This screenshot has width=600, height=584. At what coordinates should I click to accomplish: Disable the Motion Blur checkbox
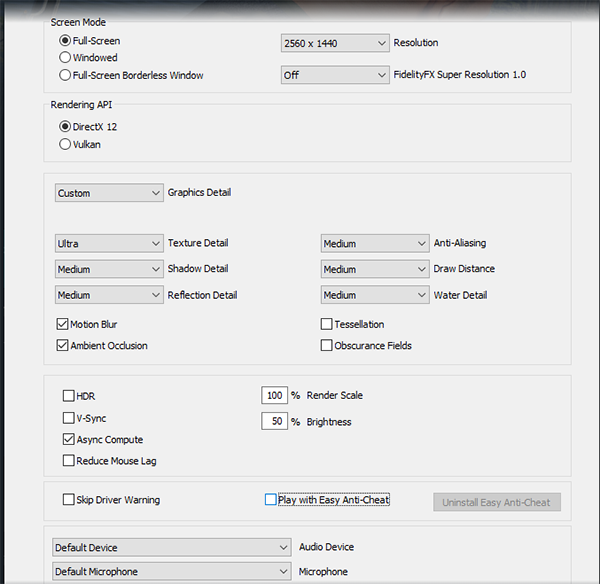click(62, 324)
